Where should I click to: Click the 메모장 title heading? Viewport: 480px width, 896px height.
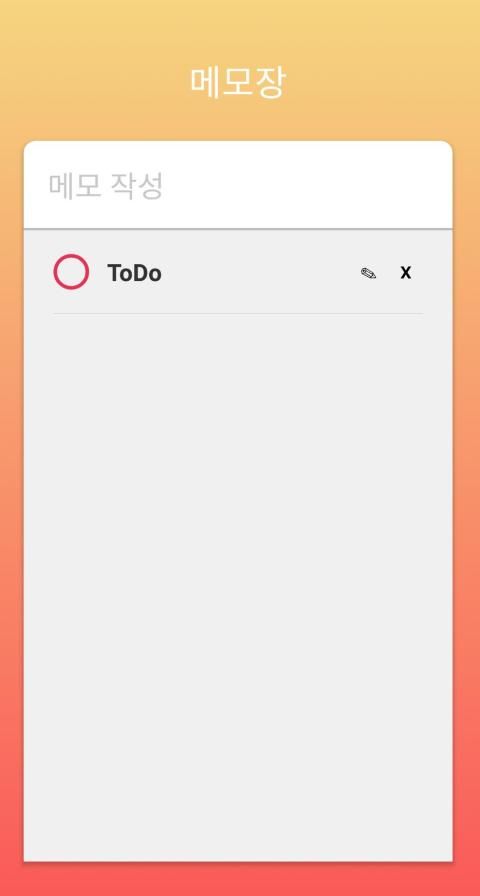[x=238, y=82]
